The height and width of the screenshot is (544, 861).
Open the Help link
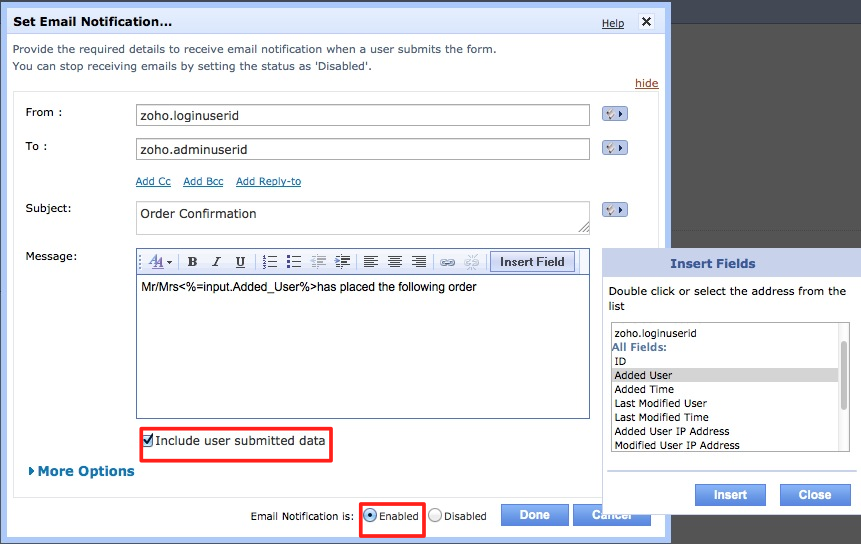pyautogui.click(x=613, y=23)
